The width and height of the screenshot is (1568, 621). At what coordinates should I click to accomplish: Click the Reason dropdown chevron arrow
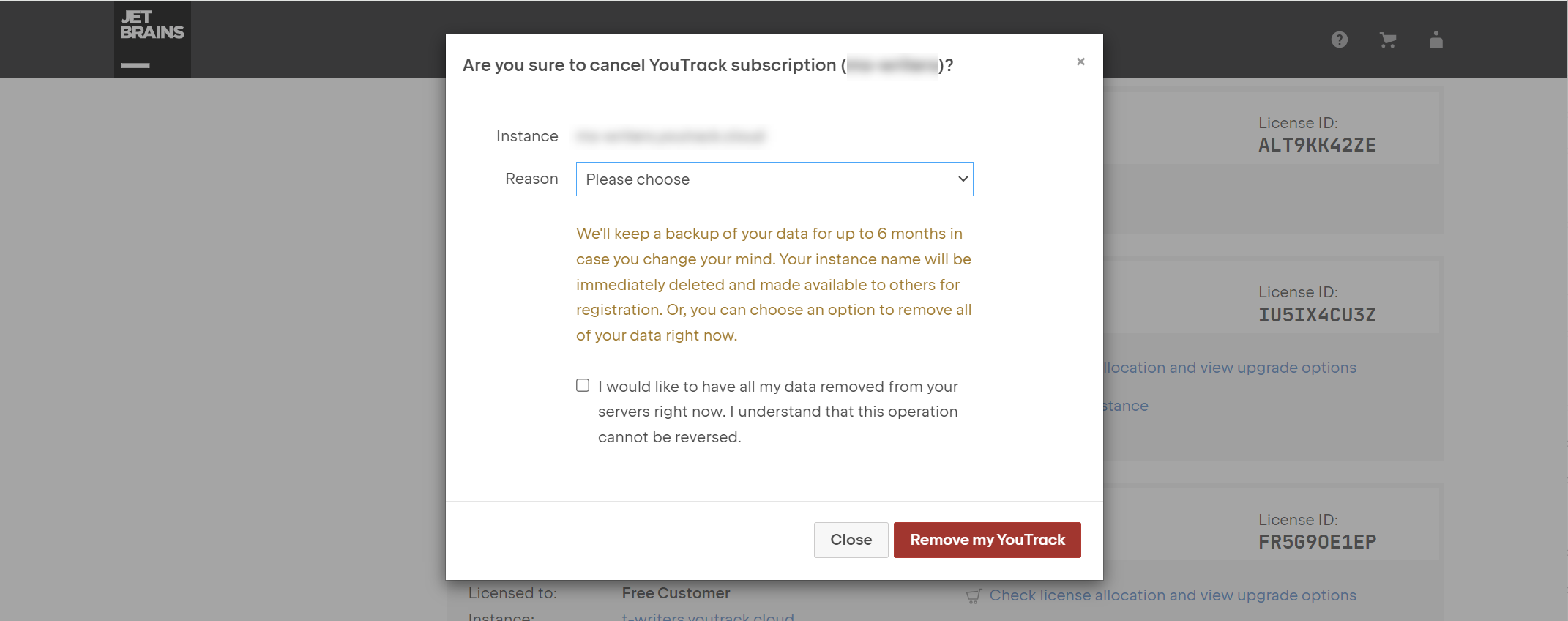pos(963,179)
